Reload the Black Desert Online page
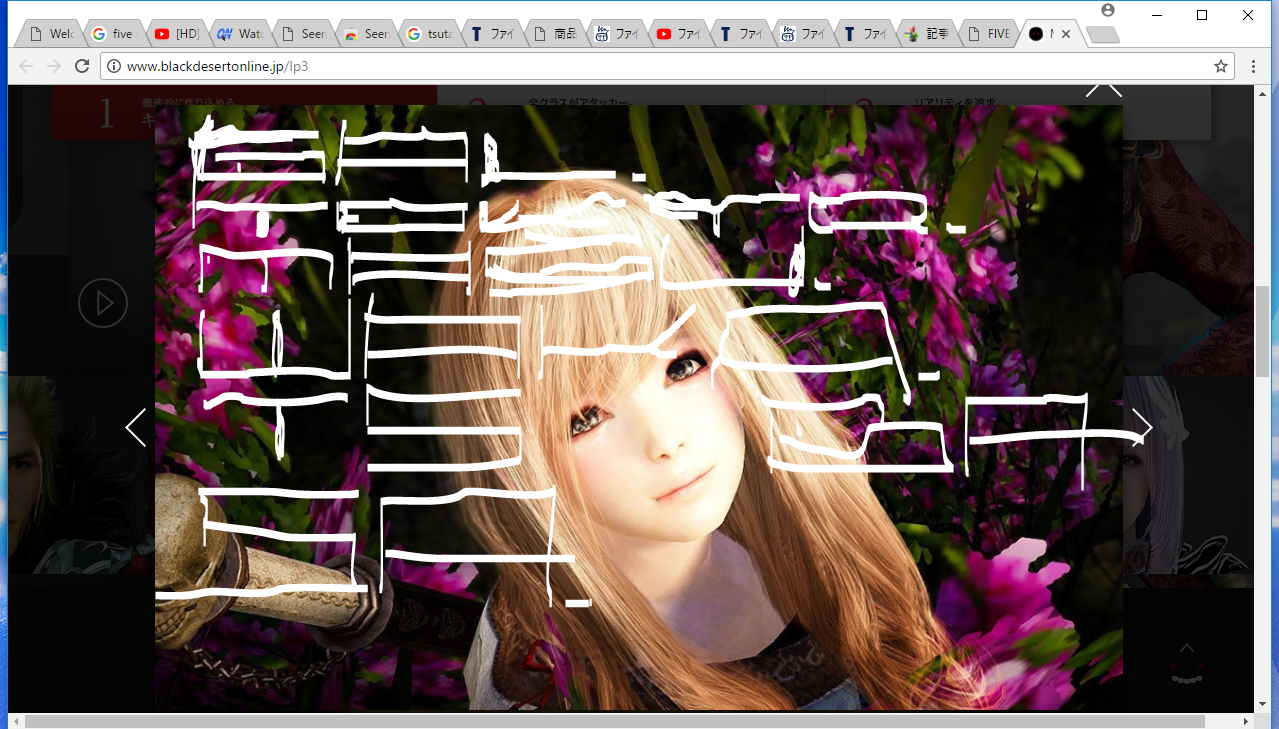Viewport: 1279px width, 729px height. [x=82, y=66]
